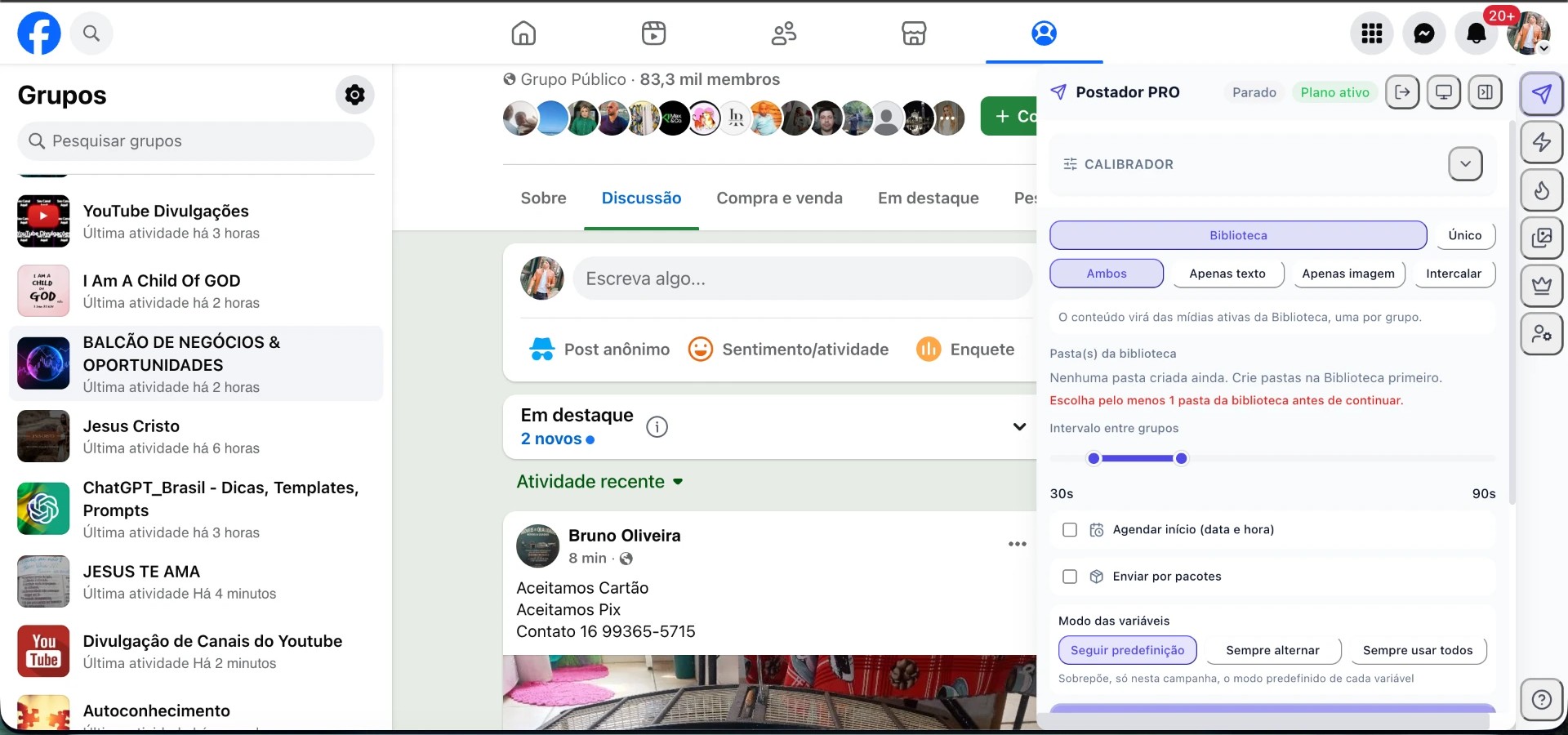Open the three-dot menu on Bruno Oliveira's post

pyautogui.click(x=1017, y=544)
